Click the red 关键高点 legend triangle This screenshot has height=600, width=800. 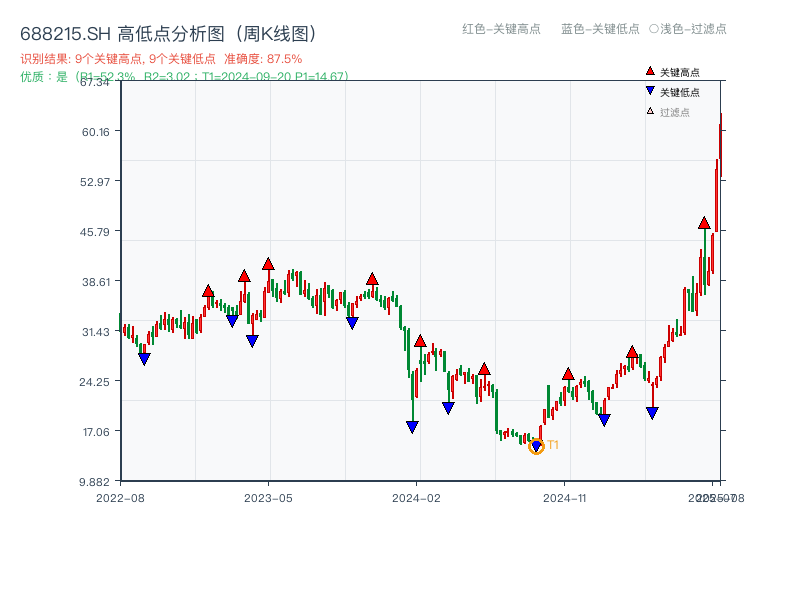[x=650, y=71]
